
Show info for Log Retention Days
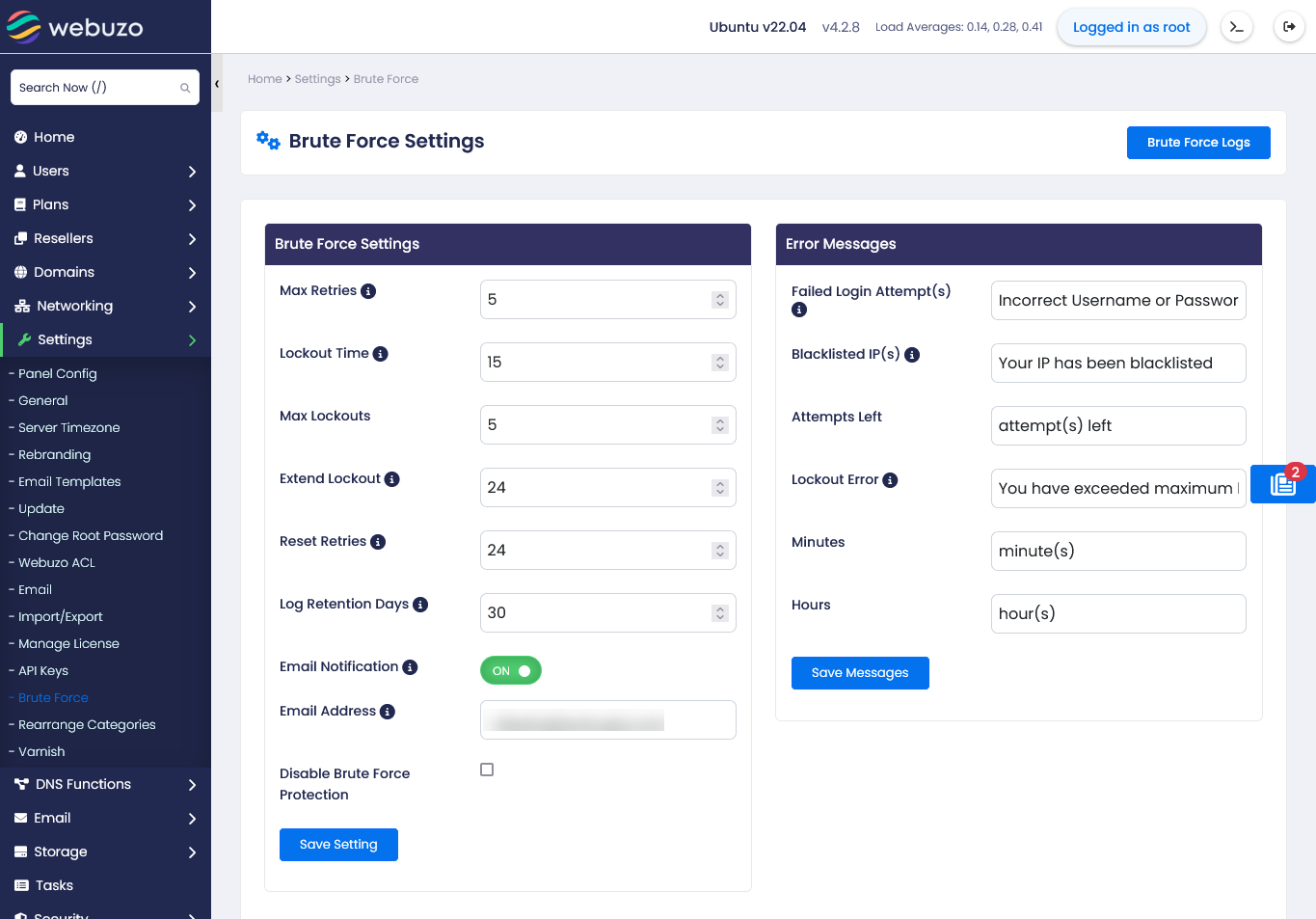point(420,605)
